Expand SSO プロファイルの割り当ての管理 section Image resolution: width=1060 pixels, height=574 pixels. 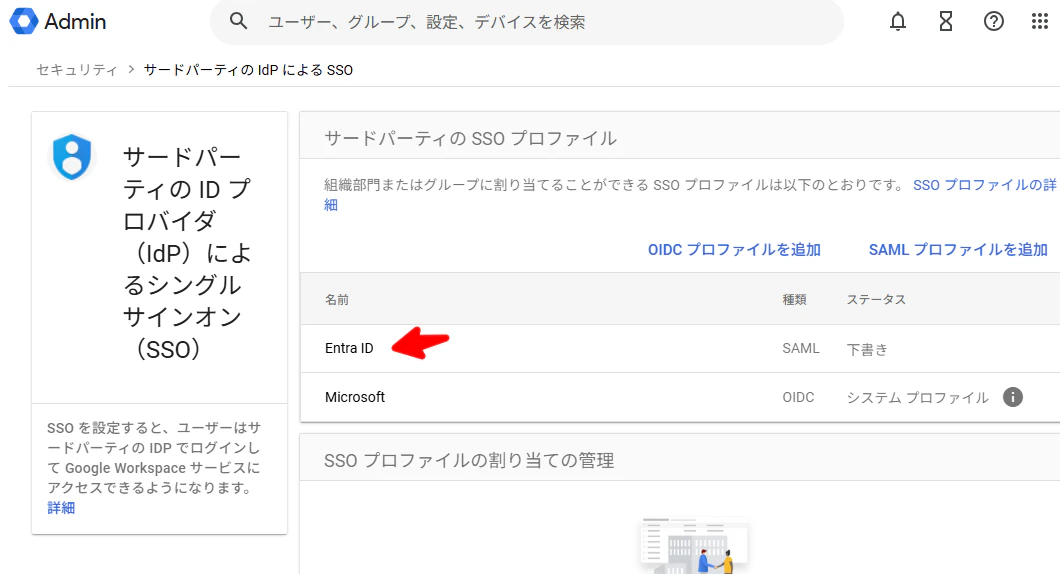pyautogui.click(x=469, y=460)
